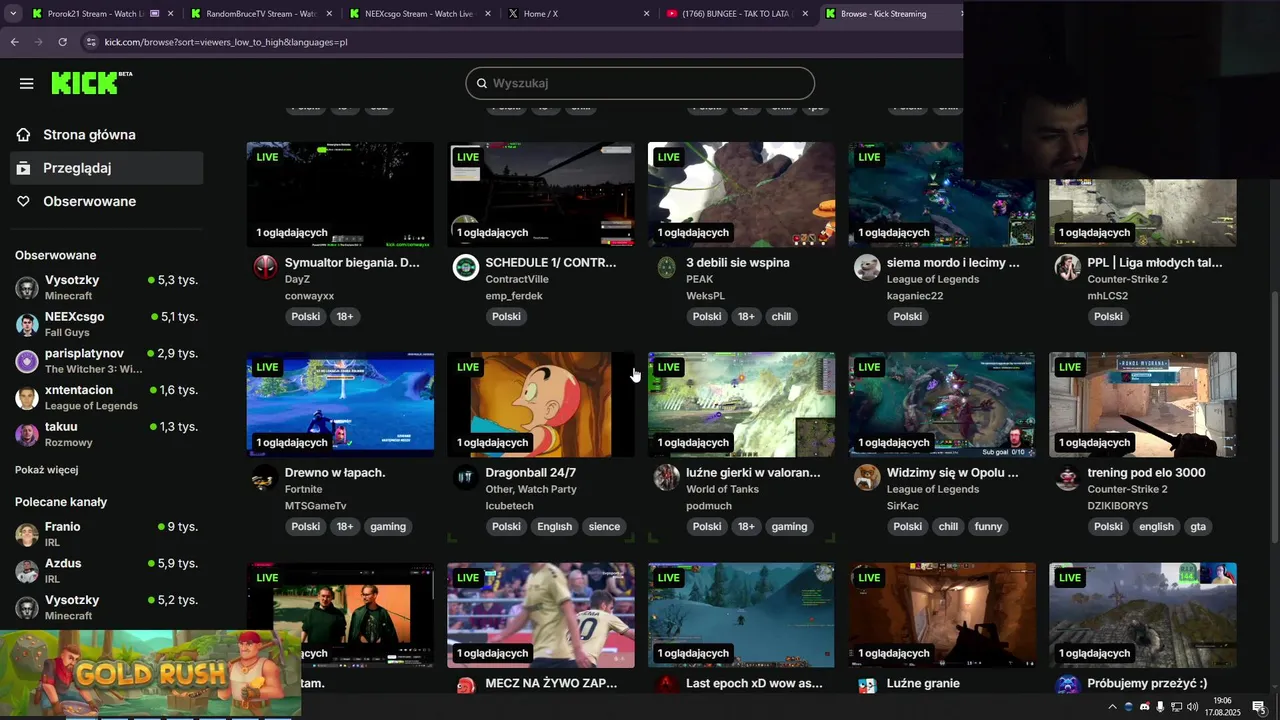Open the SCHEDULE 1/ CONTR... stream thumbnail
Image resolution: width=1280 pixels, height=720 pixels.
pos(541,194)
